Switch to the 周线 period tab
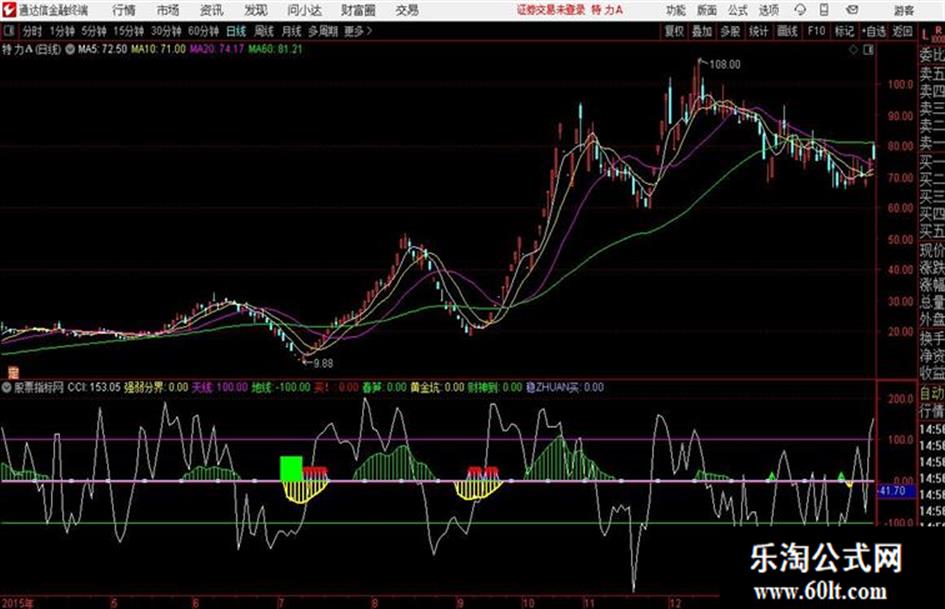Viewport: 945px width, 609px height. (x=264, y=31)
